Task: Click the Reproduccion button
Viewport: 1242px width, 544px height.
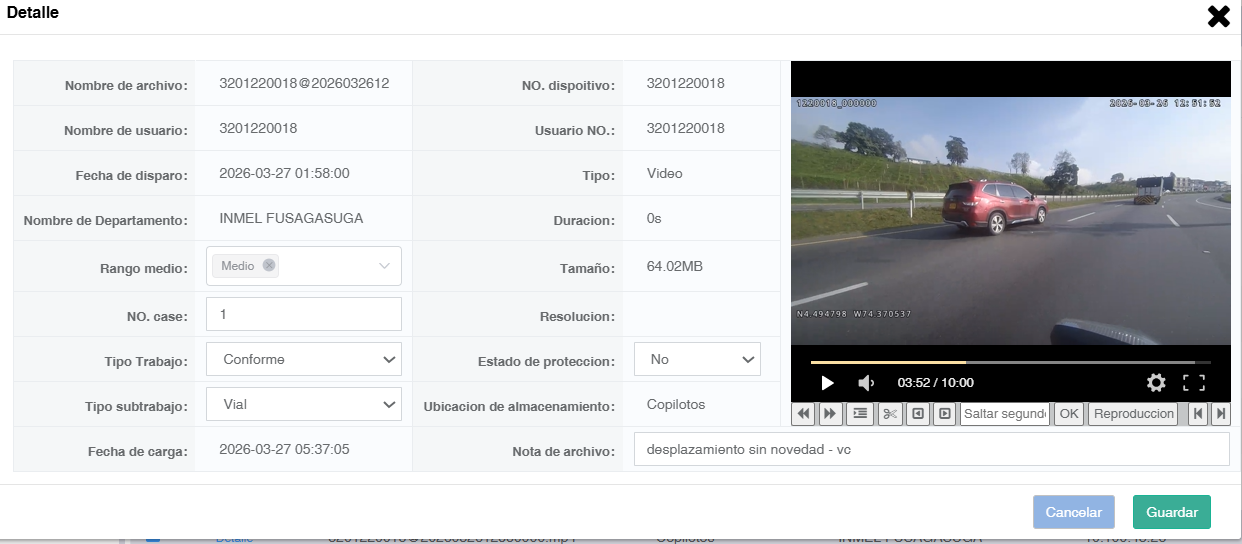Action: (x=1133, y=414)
